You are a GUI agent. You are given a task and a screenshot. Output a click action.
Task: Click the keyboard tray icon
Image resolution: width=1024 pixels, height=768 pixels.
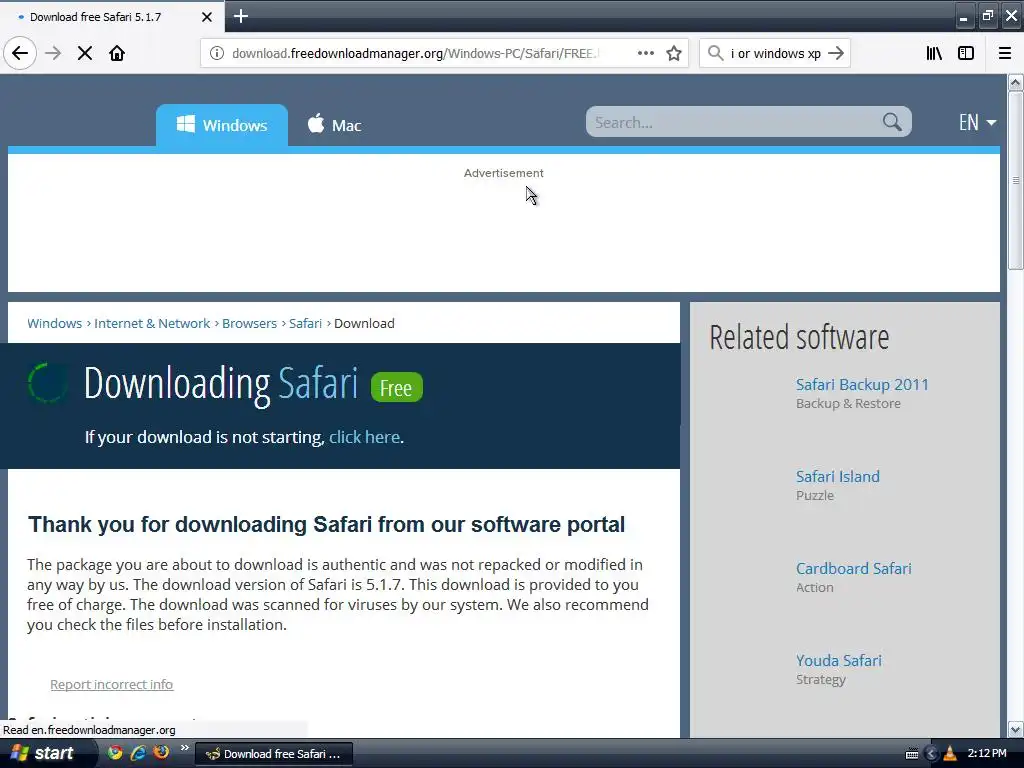click(912, 754)
